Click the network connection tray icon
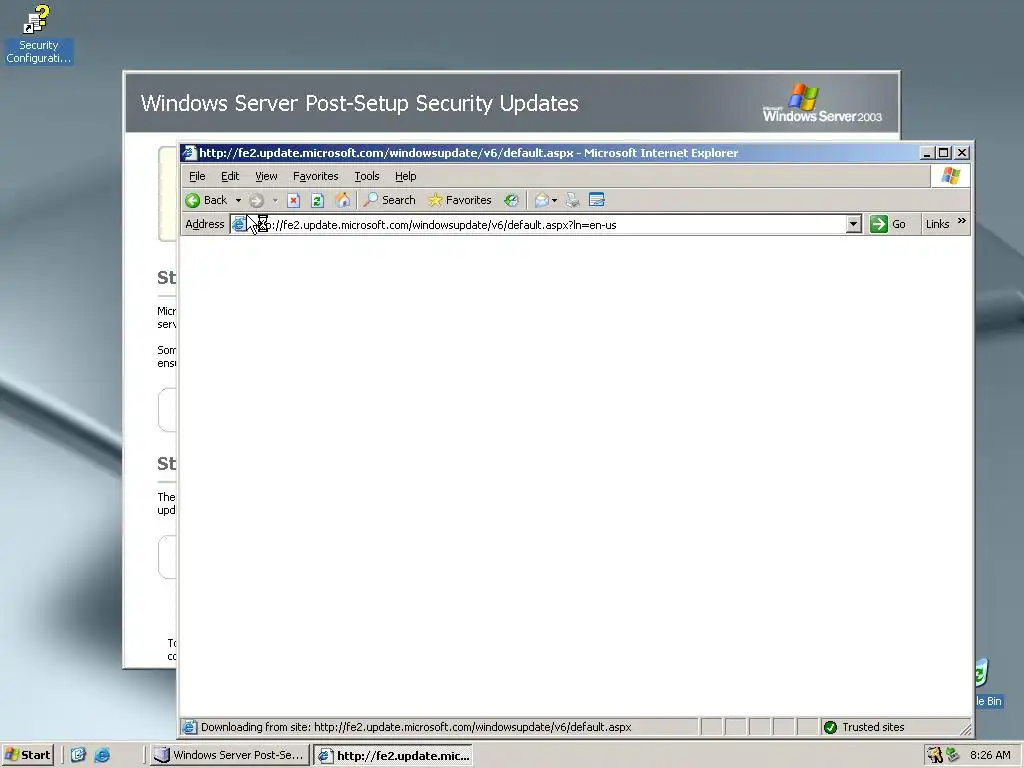The width and height of the screenshot is (1024, 768). (952, 756)
